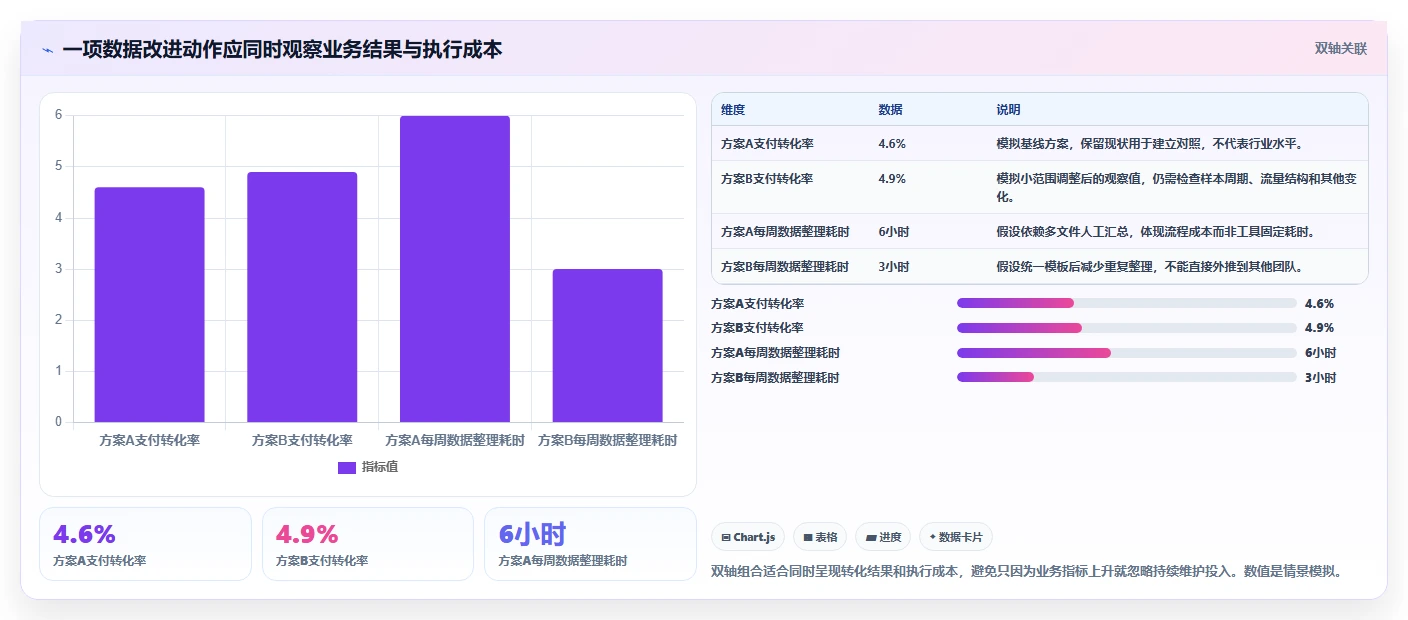1408x620 pixels.
Task: Click the 6小时 value in the table
Action: pyautogui.click(x=894, y=231)
